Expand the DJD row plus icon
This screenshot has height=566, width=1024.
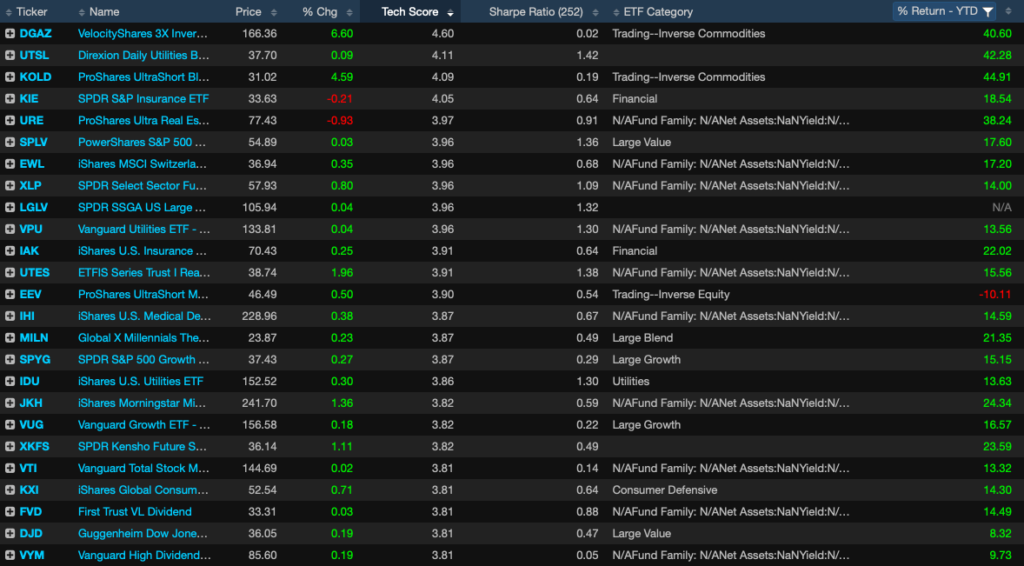coord(10,534)
